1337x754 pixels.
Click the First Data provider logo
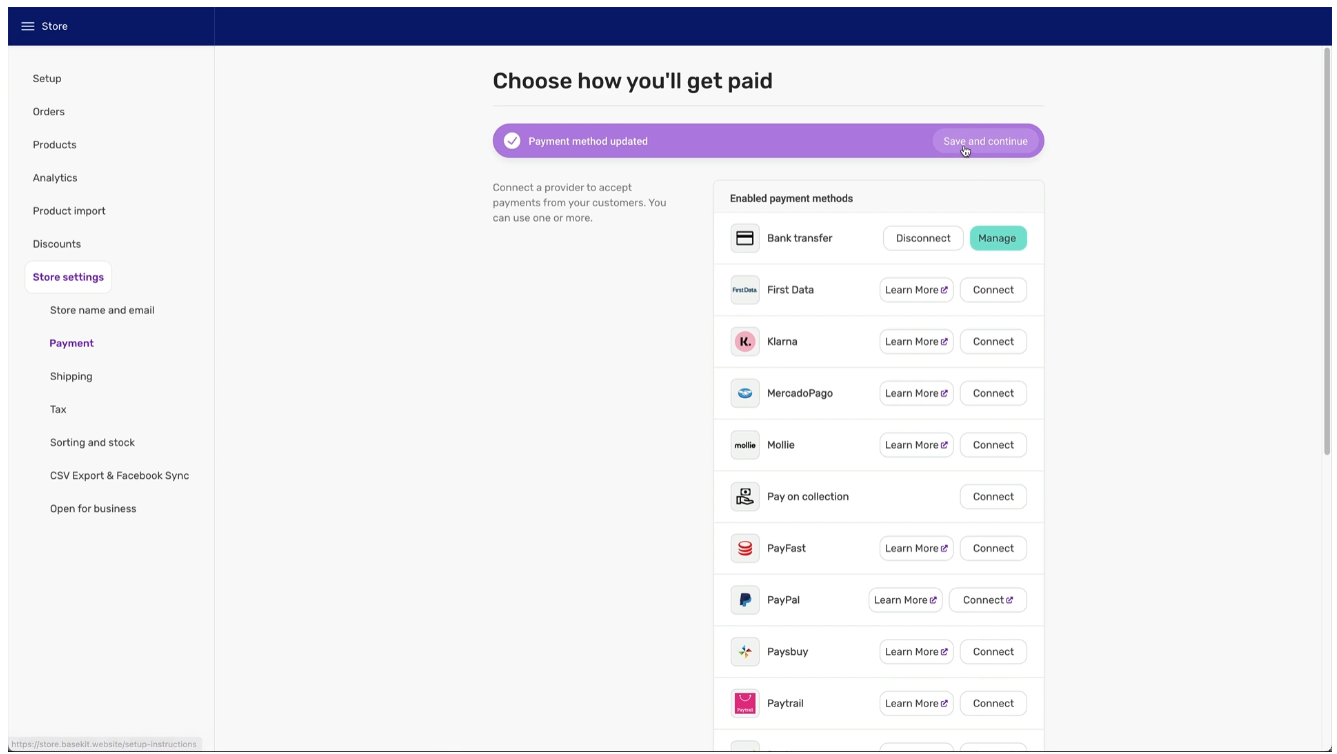(745, 290)
